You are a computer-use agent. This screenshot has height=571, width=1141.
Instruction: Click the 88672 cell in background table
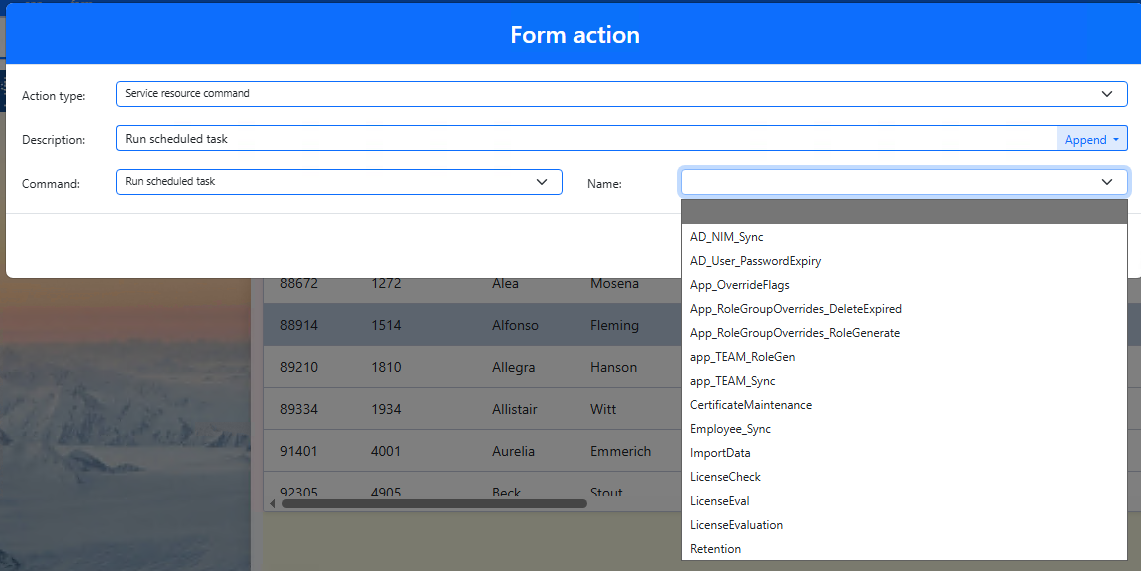pyautogui.click(x=299, y=284)
